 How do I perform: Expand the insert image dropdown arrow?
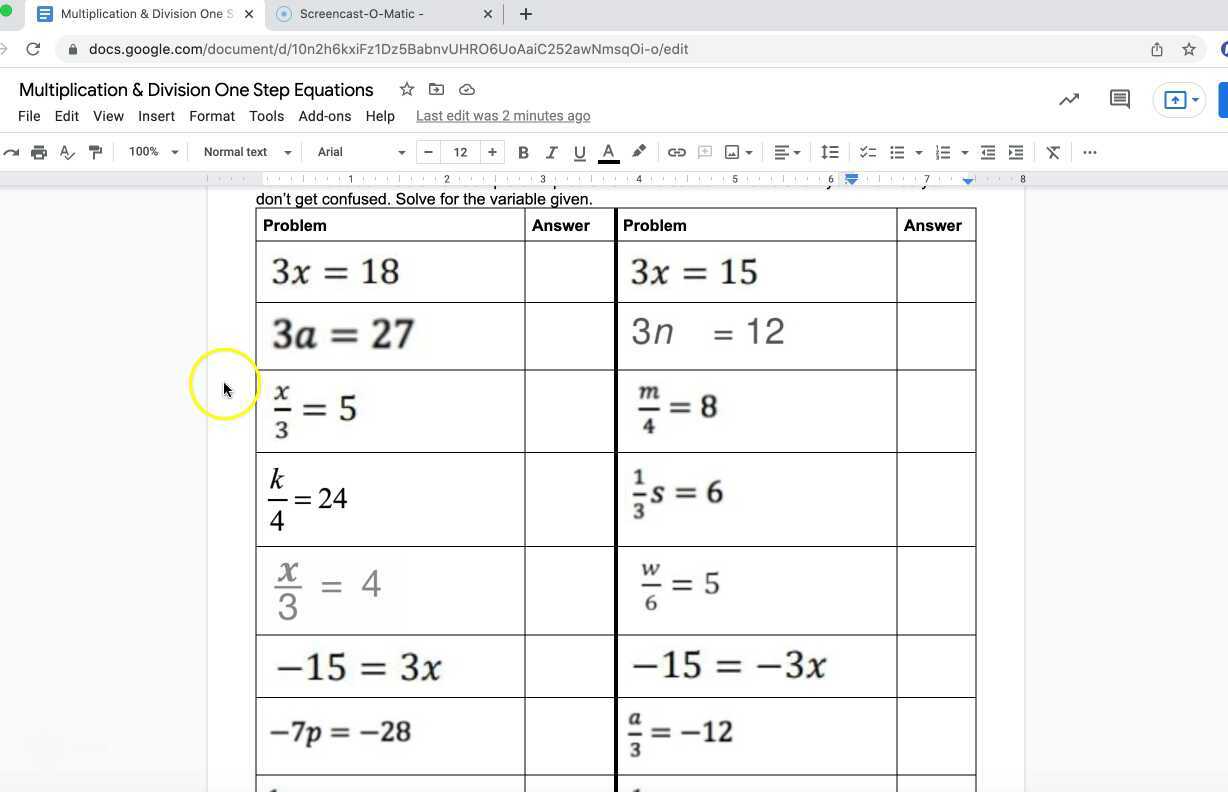[x=748, y=152]
